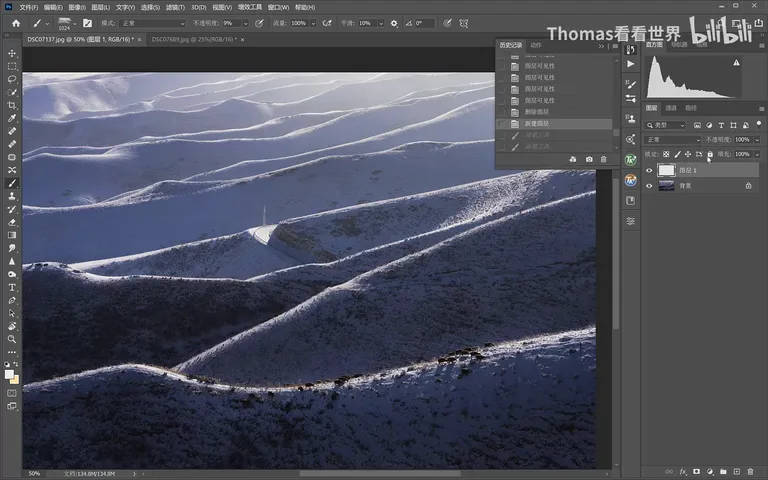Select the Zoom magnifier tool
The width and height of the screenshot is (768, 480).
12,339
